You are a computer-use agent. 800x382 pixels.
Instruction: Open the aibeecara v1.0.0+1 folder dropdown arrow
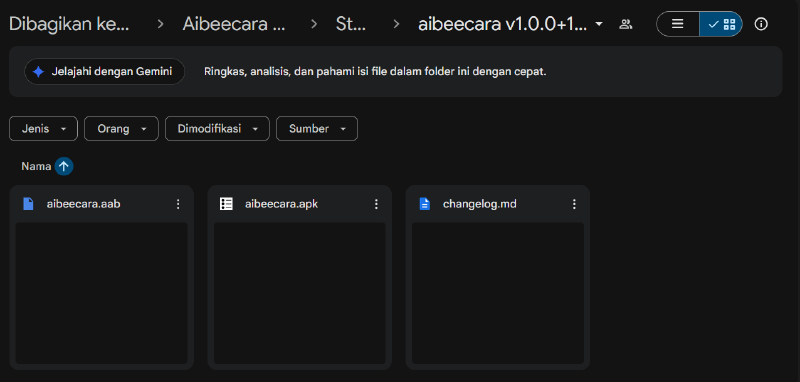click(599, 24)
